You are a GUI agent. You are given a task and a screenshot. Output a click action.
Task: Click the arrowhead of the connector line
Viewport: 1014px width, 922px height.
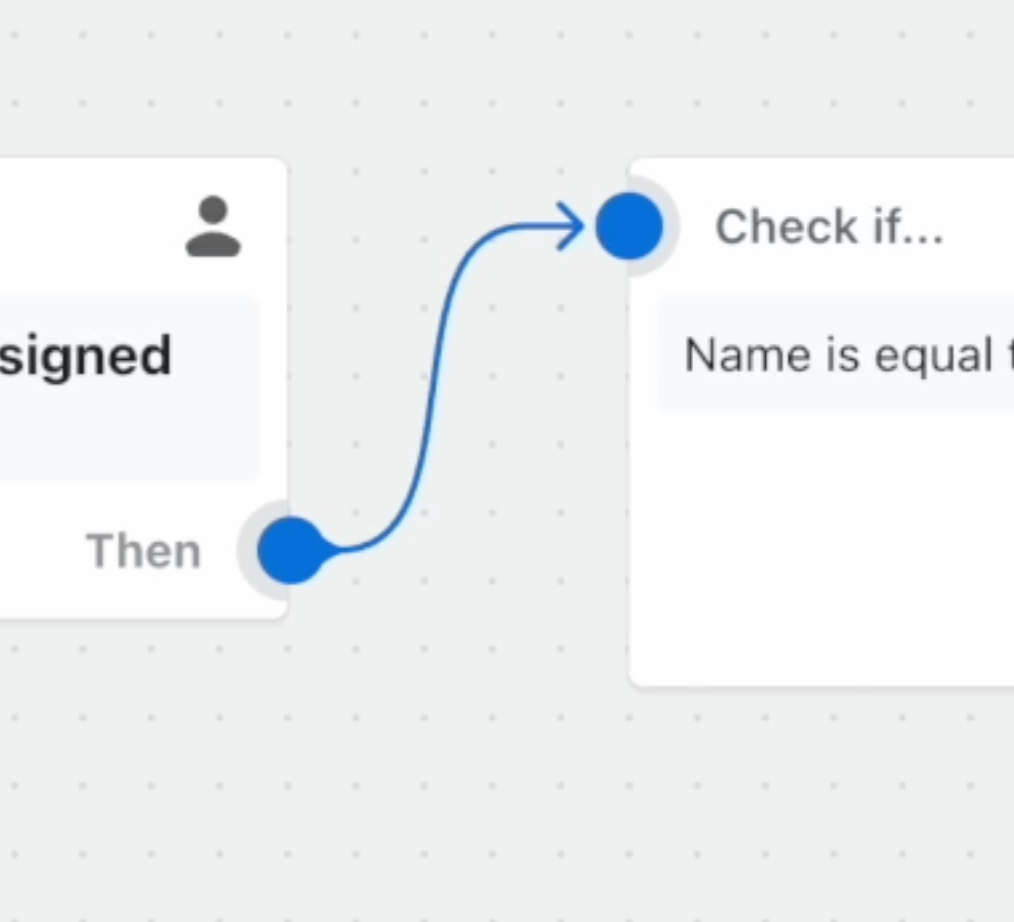coord(570,226)
